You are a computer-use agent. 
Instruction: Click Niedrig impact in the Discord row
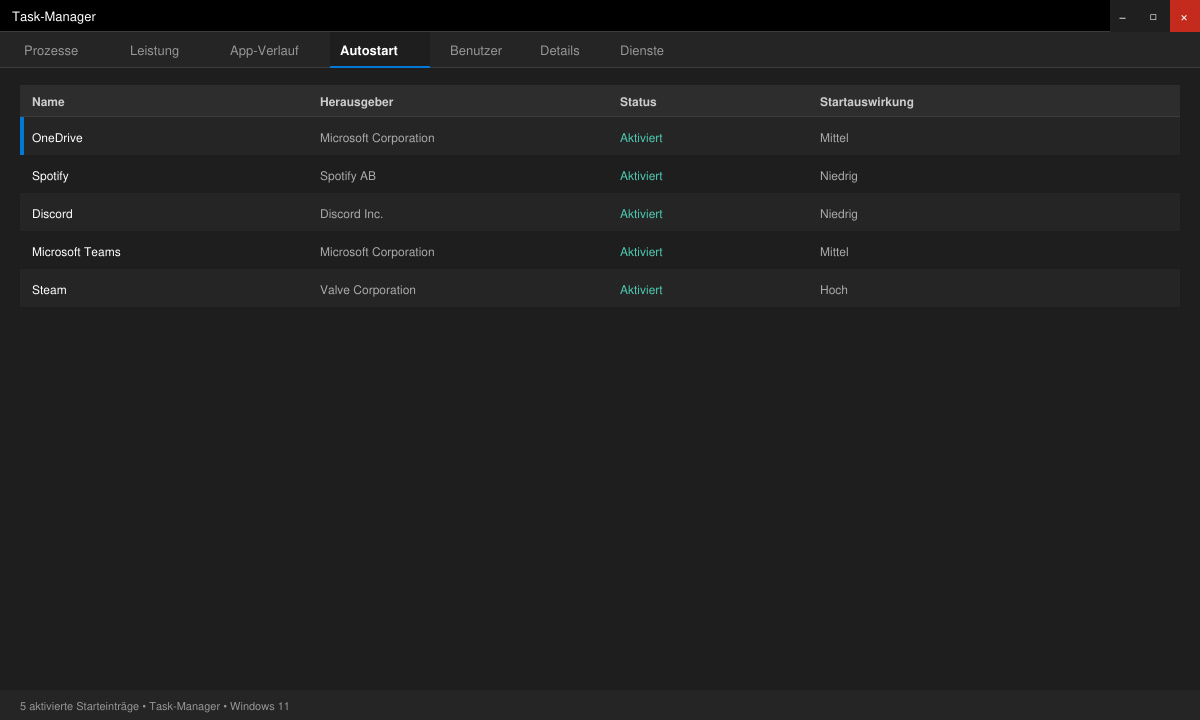[839, 214]
